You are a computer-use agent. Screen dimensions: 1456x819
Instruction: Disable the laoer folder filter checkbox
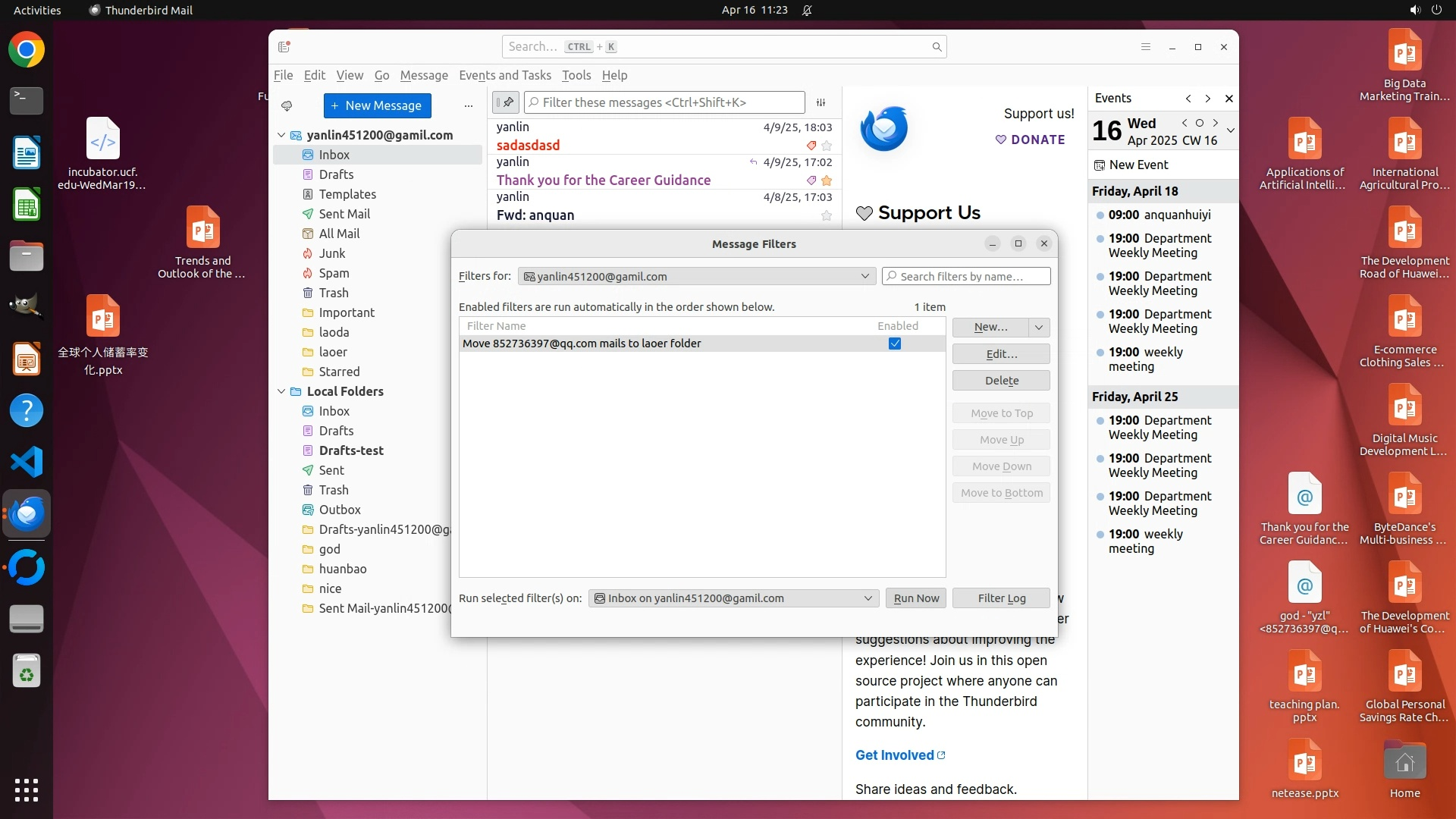point(895,344)
